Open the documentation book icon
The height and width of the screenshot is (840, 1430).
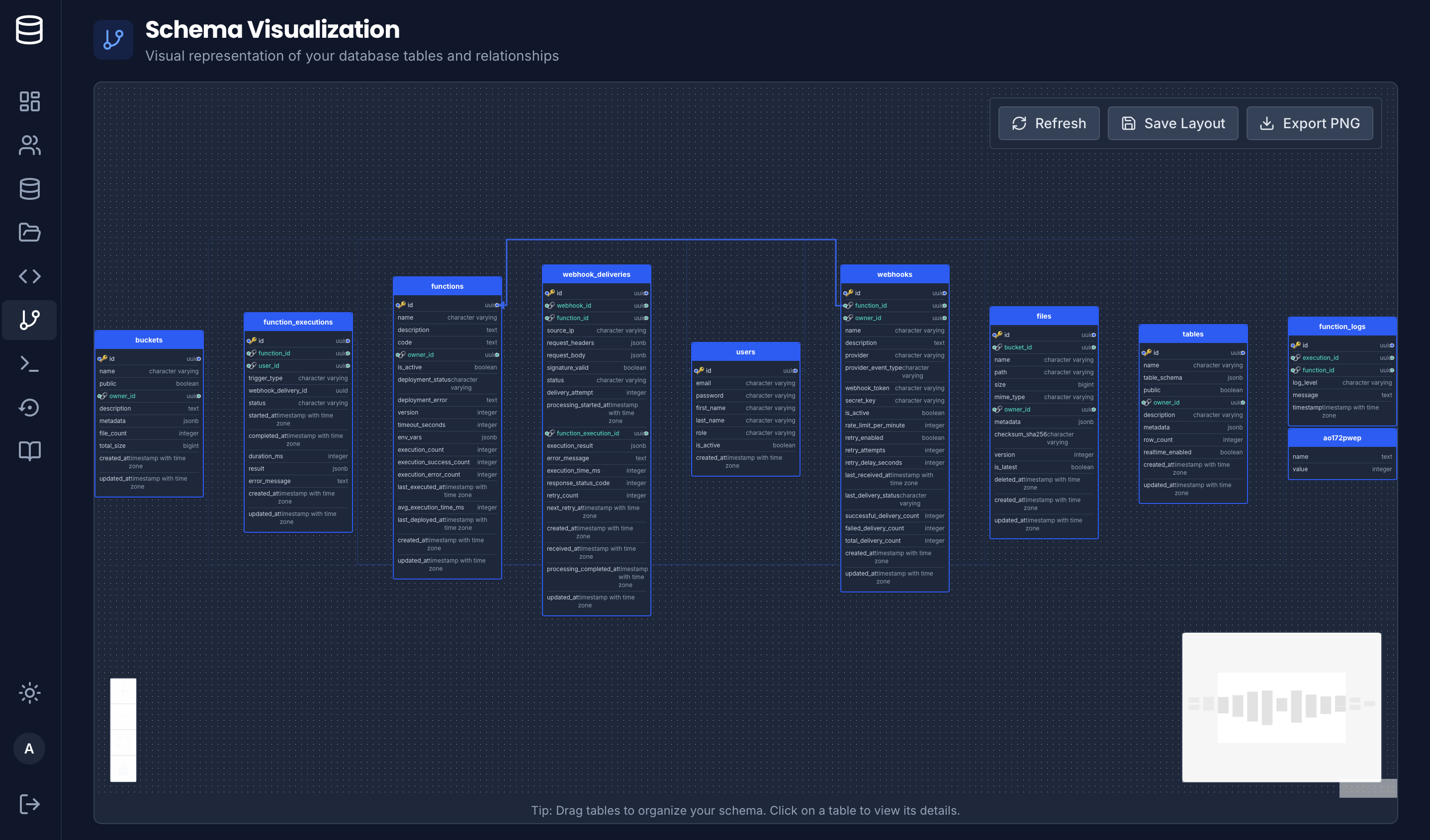tap(29, 451)
